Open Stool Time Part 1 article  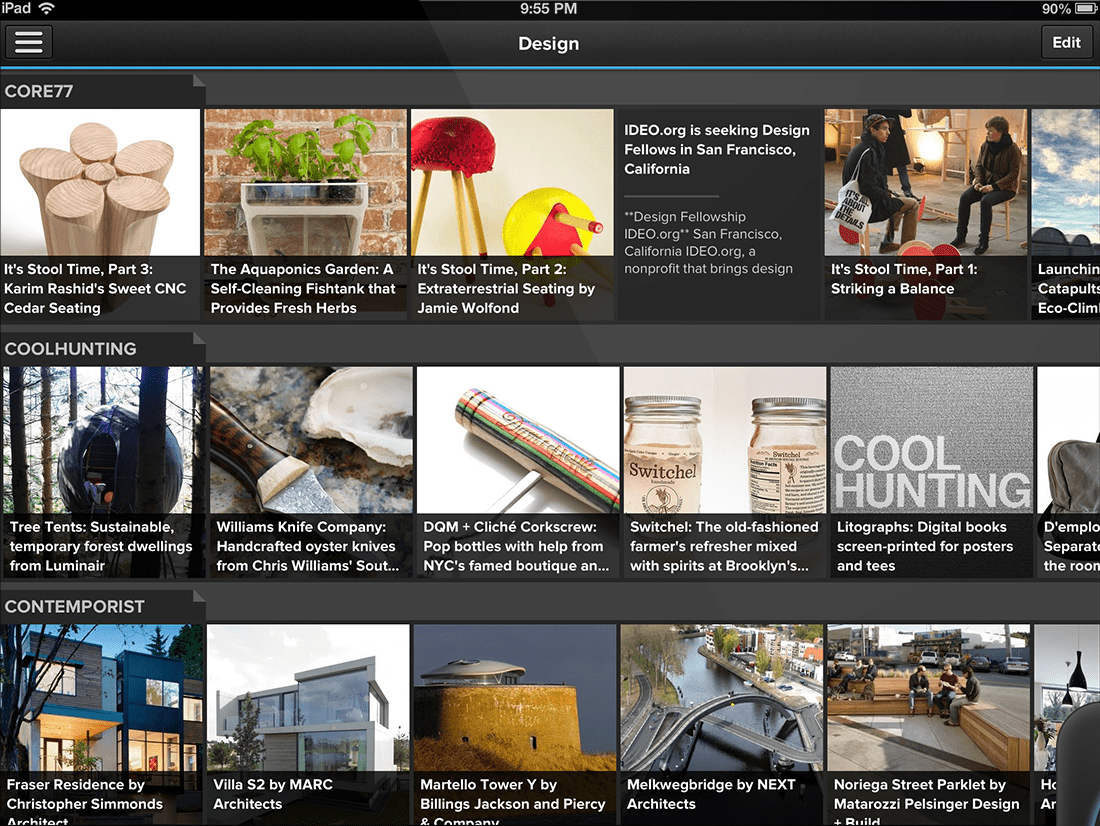926,213
